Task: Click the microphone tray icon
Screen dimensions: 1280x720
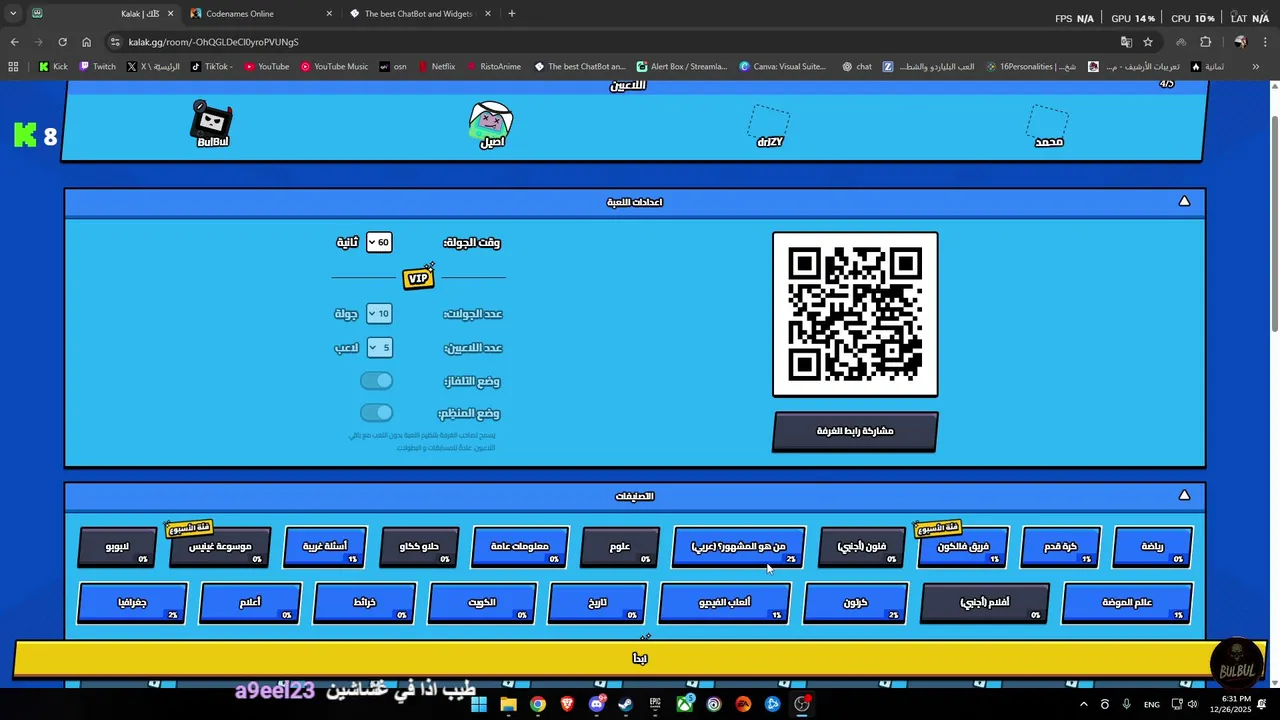Action: (x=1127, y=704)
